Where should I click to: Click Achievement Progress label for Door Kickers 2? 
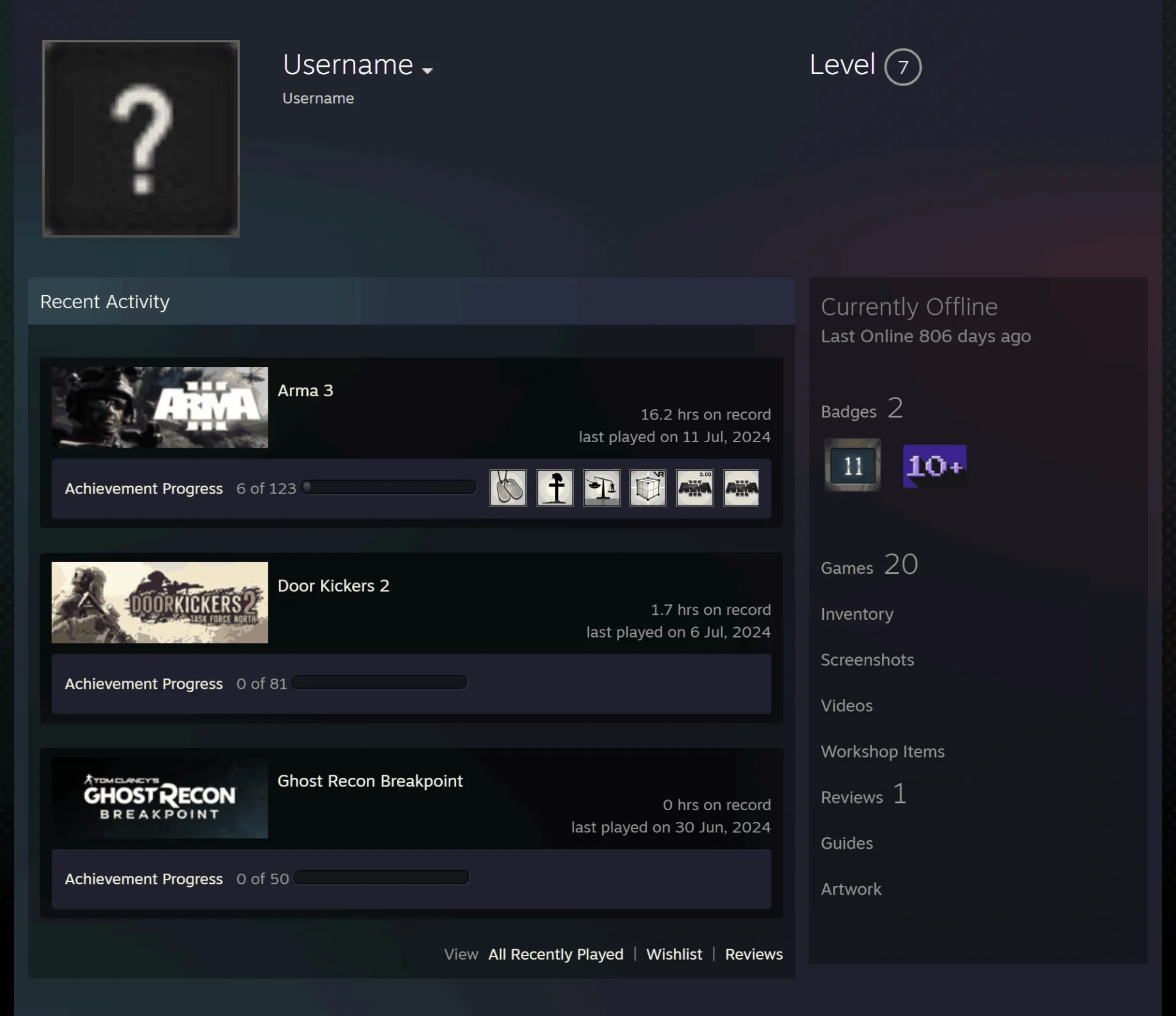[144, 684]
